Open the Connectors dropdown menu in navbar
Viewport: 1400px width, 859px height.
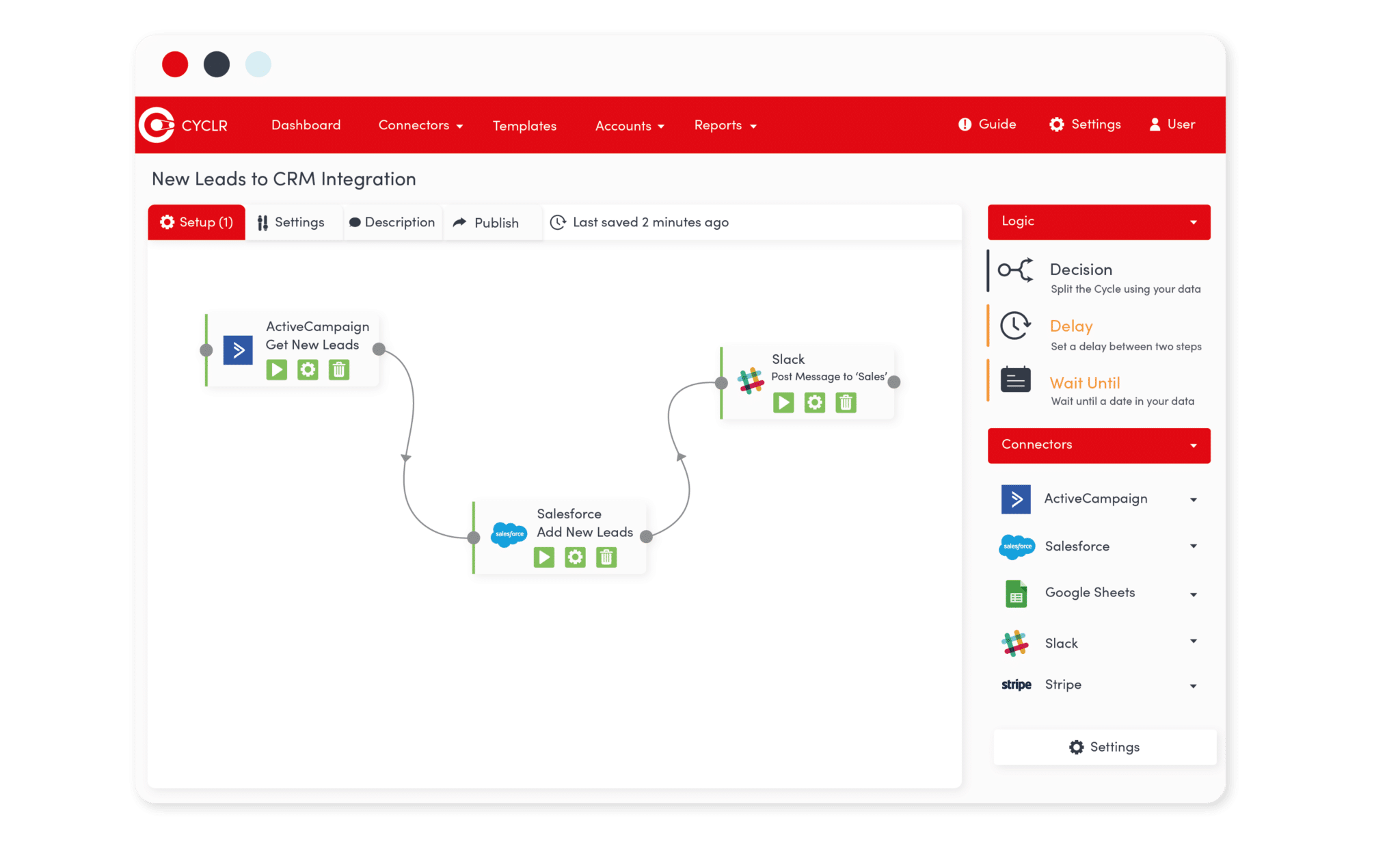[x=421, y=125]
